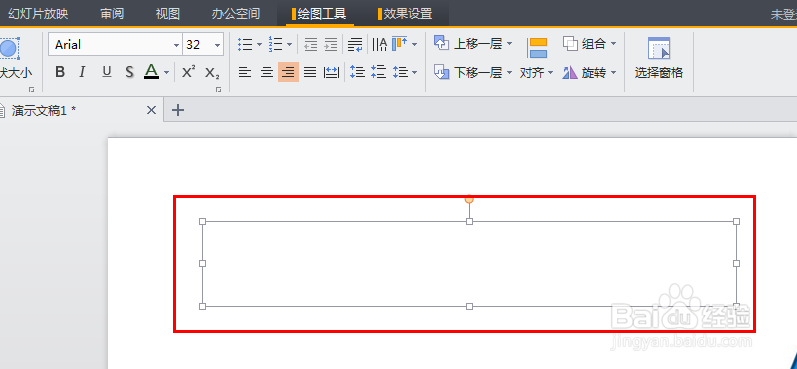Expand the 旋转 dropdown arrow

[x=613, y=73]
